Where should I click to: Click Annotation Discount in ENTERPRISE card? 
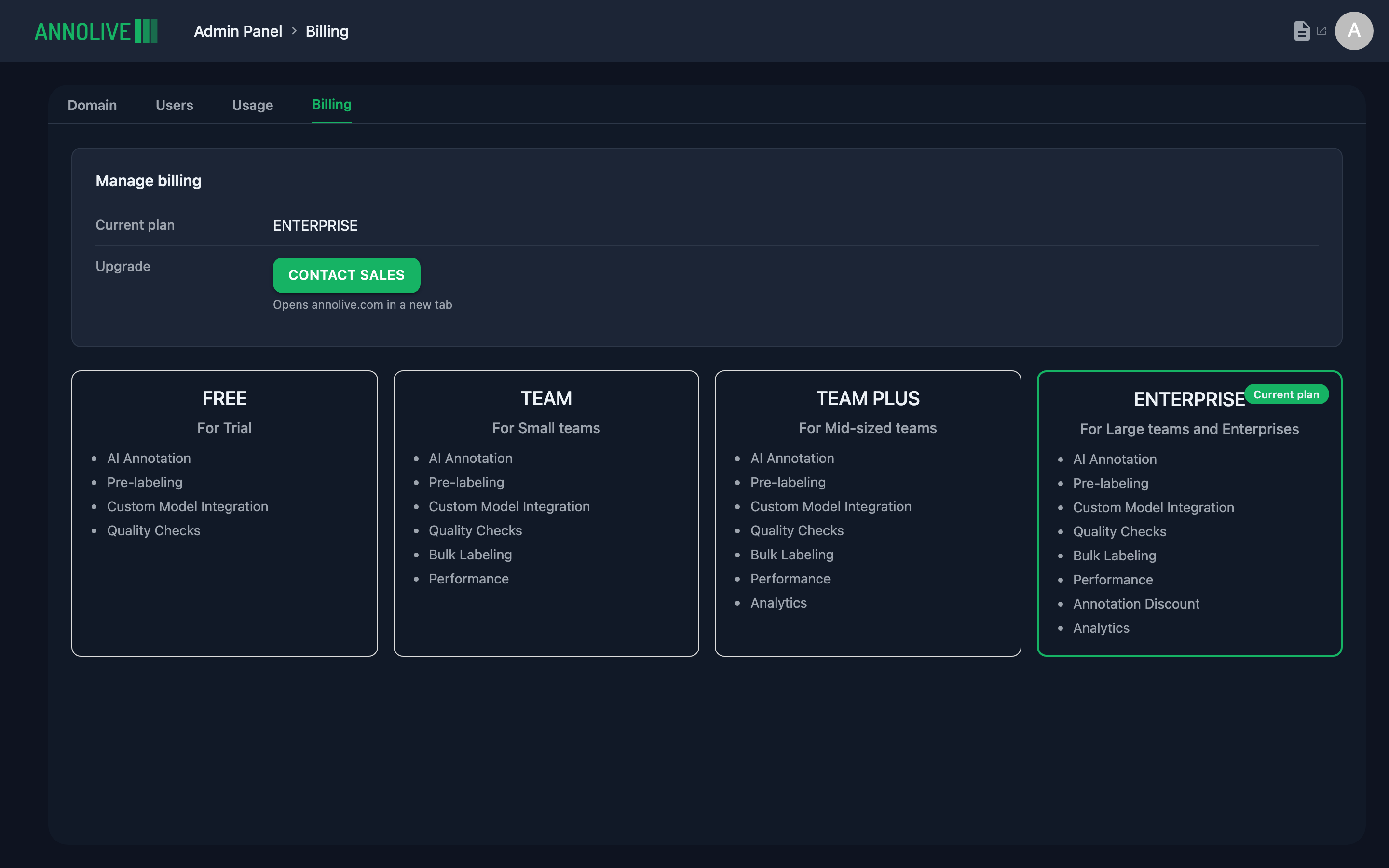click(1136, 604)
